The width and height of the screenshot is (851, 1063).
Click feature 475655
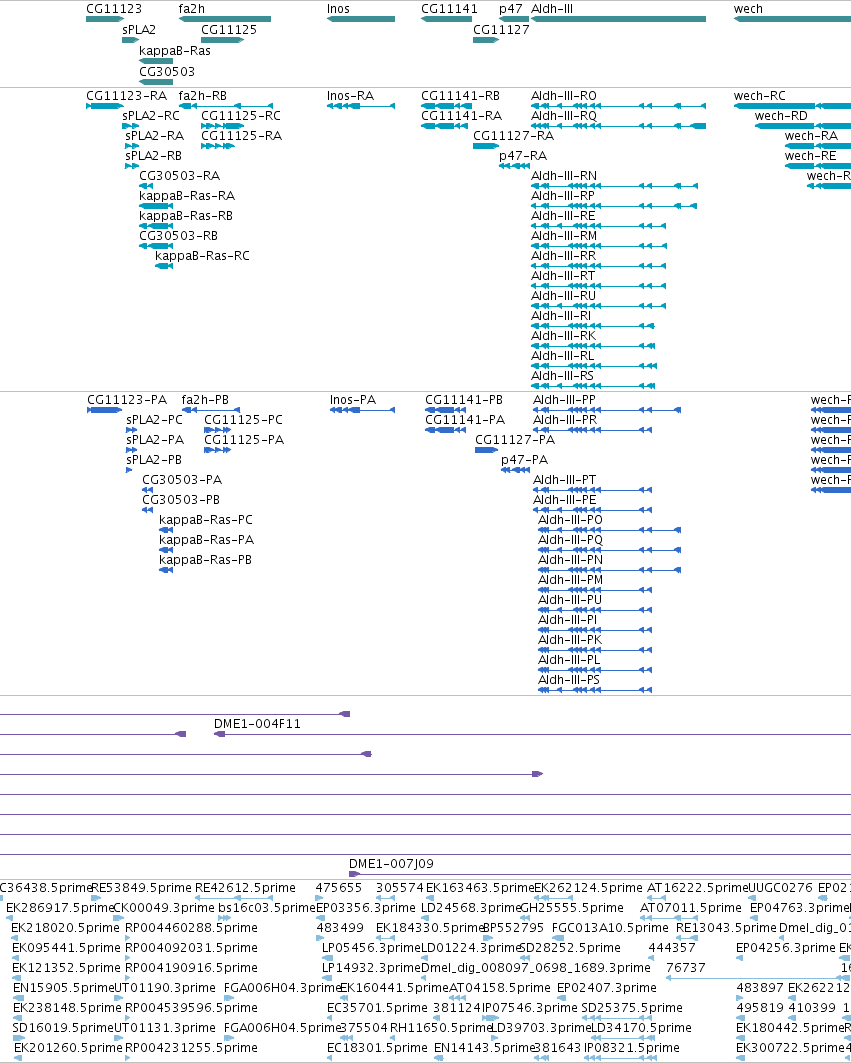tap(339, 887)
